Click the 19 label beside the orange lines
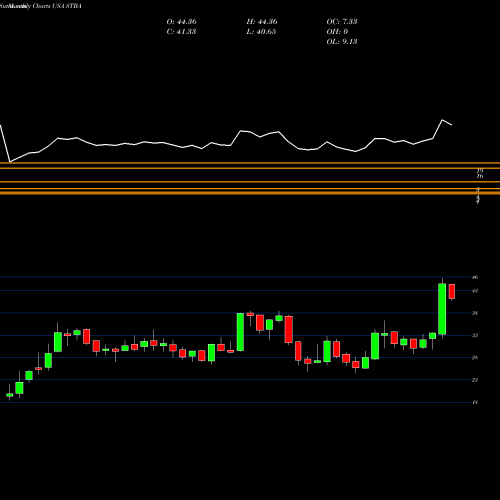This screenshot has height=500, width=500. (480, 171)
